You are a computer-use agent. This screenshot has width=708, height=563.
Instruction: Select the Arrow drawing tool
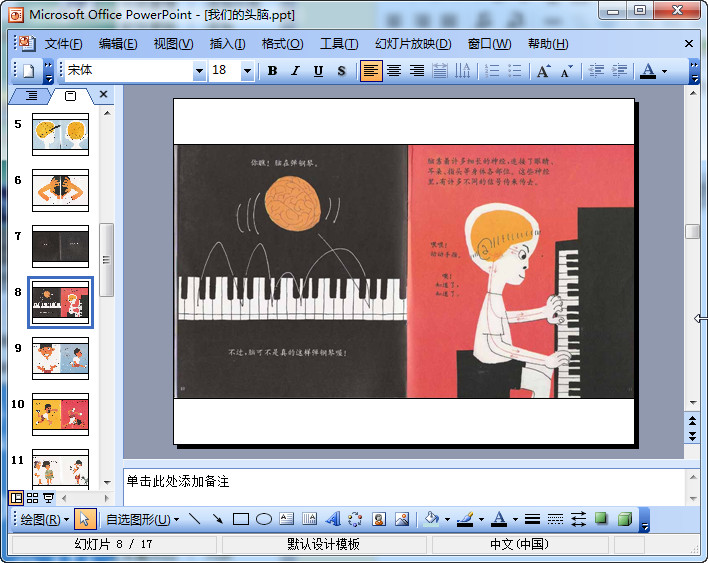pos(218,519)
